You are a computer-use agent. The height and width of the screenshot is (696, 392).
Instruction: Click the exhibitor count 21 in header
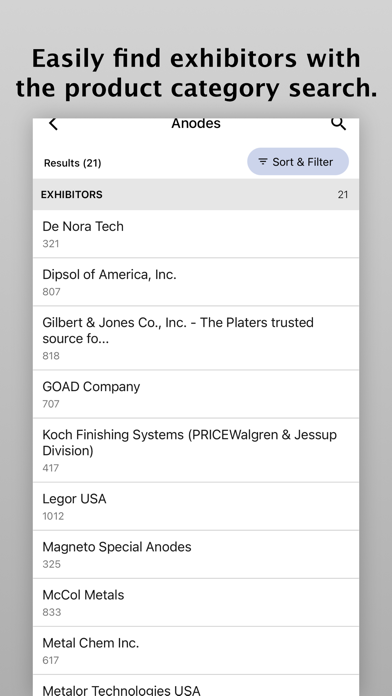click(x=343, y=194)
